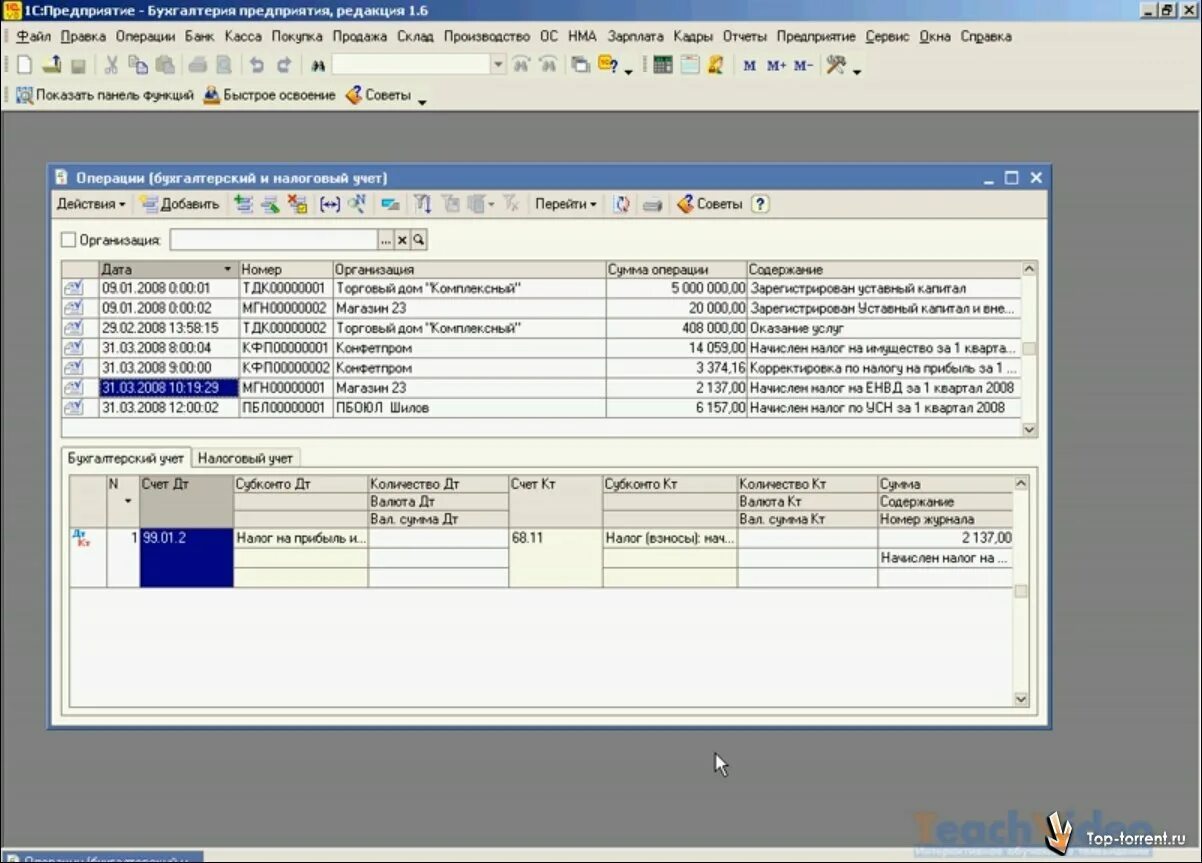
Task: Open the Файл menu
Action: pyautogui.click(x=34, y=36)
